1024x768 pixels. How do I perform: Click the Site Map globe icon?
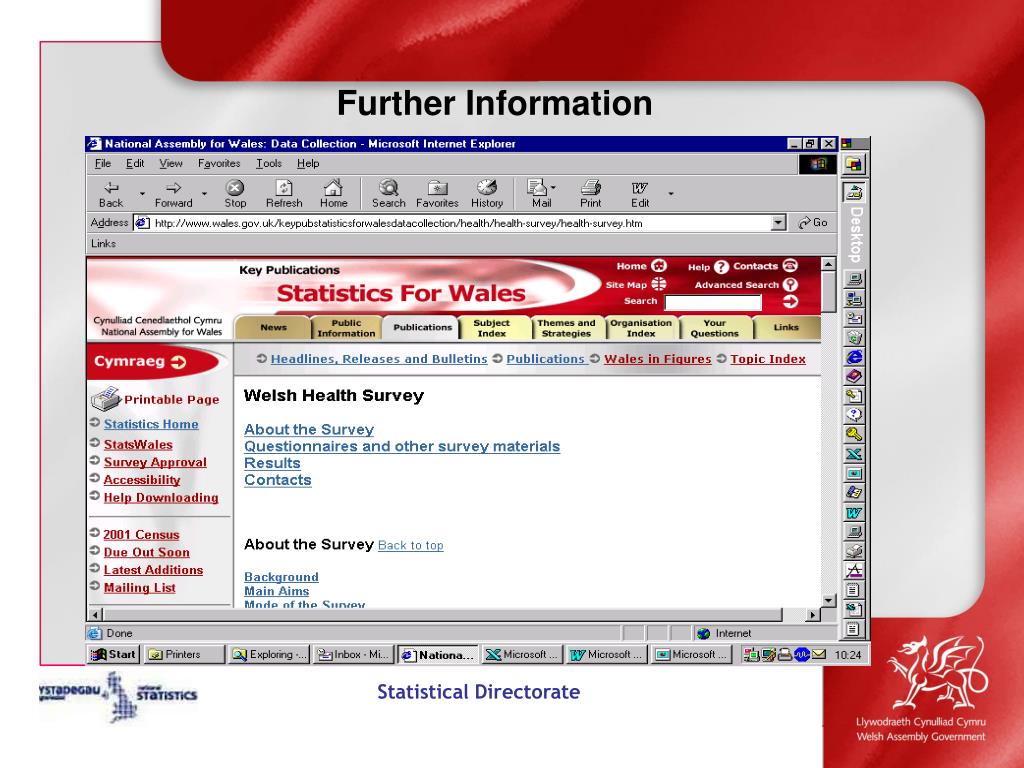(x=659, y=284)
